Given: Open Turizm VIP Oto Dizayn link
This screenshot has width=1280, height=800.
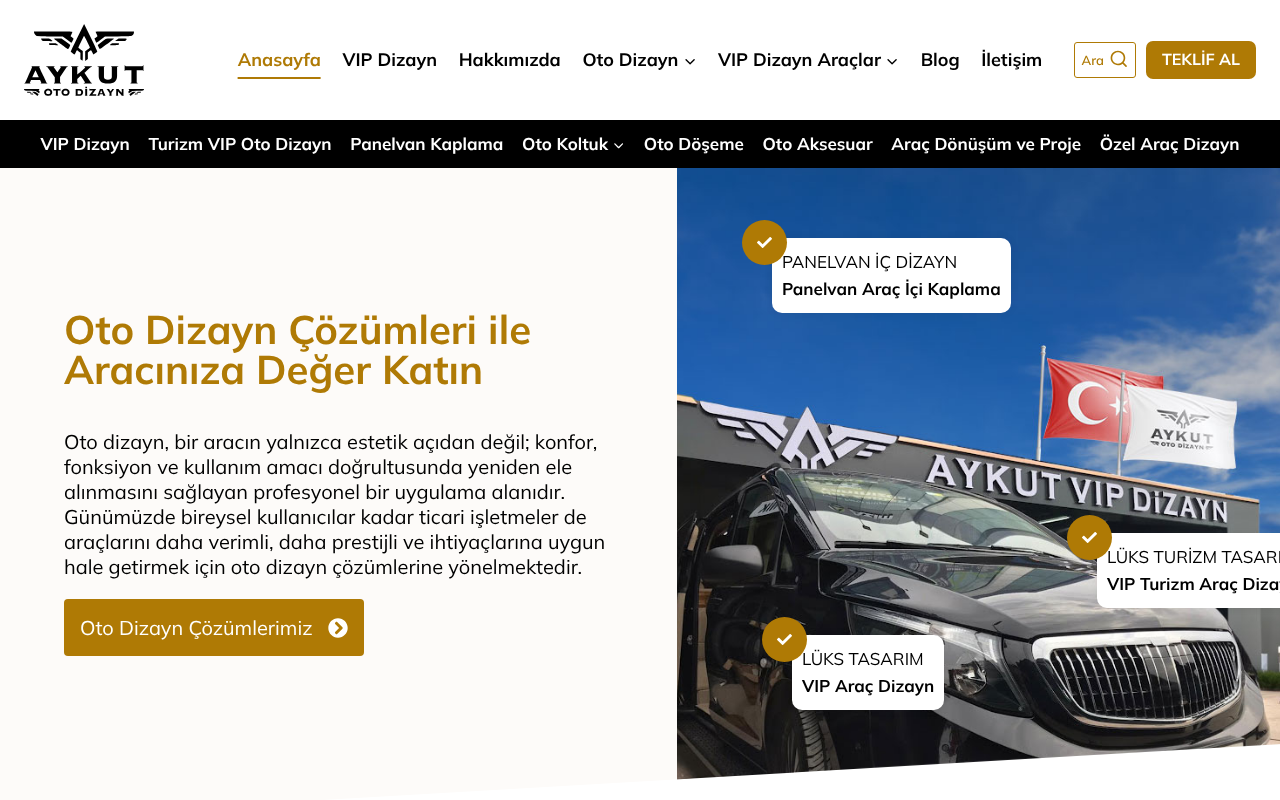Looking at the screenshot, I should [240, 144].
